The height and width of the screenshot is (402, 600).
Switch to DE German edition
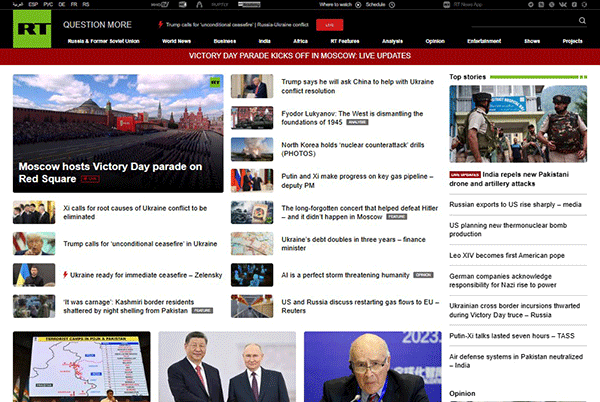[62, 5]
